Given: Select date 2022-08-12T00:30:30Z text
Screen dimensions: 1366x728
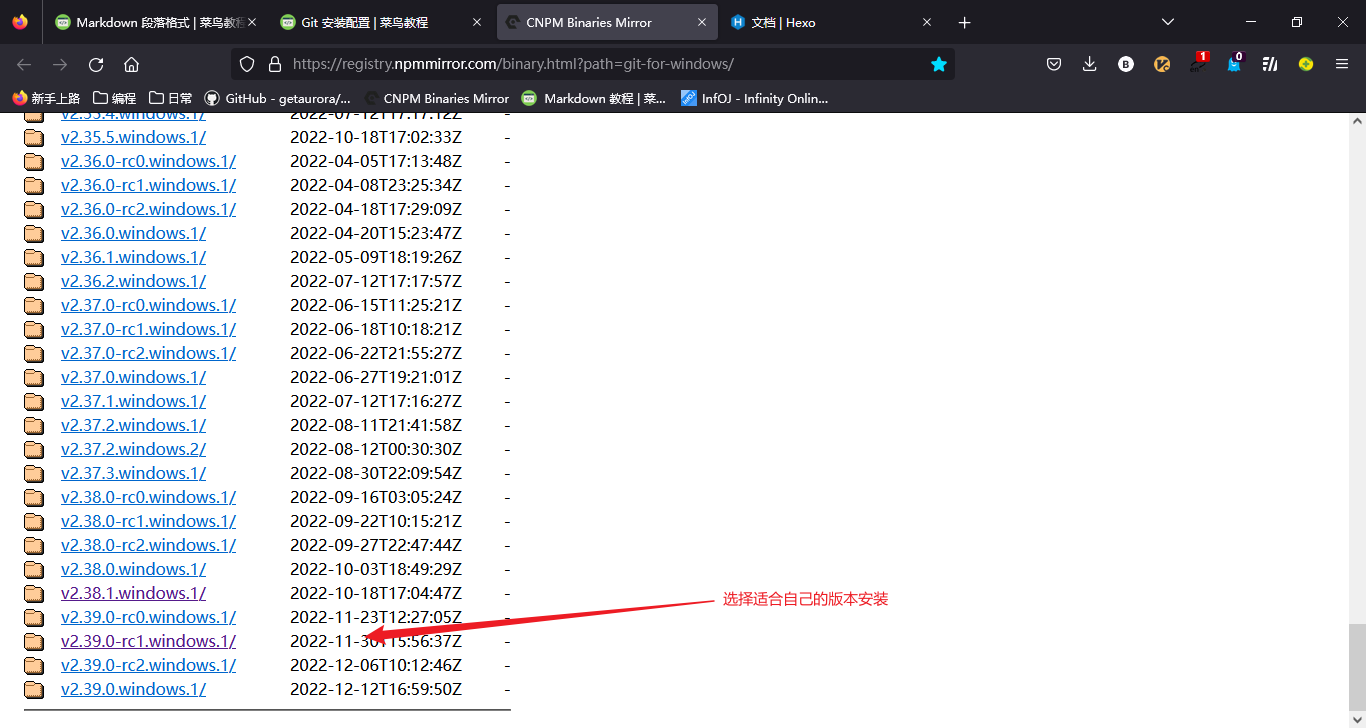Looking at the screenshot, I should pos(376,449).
